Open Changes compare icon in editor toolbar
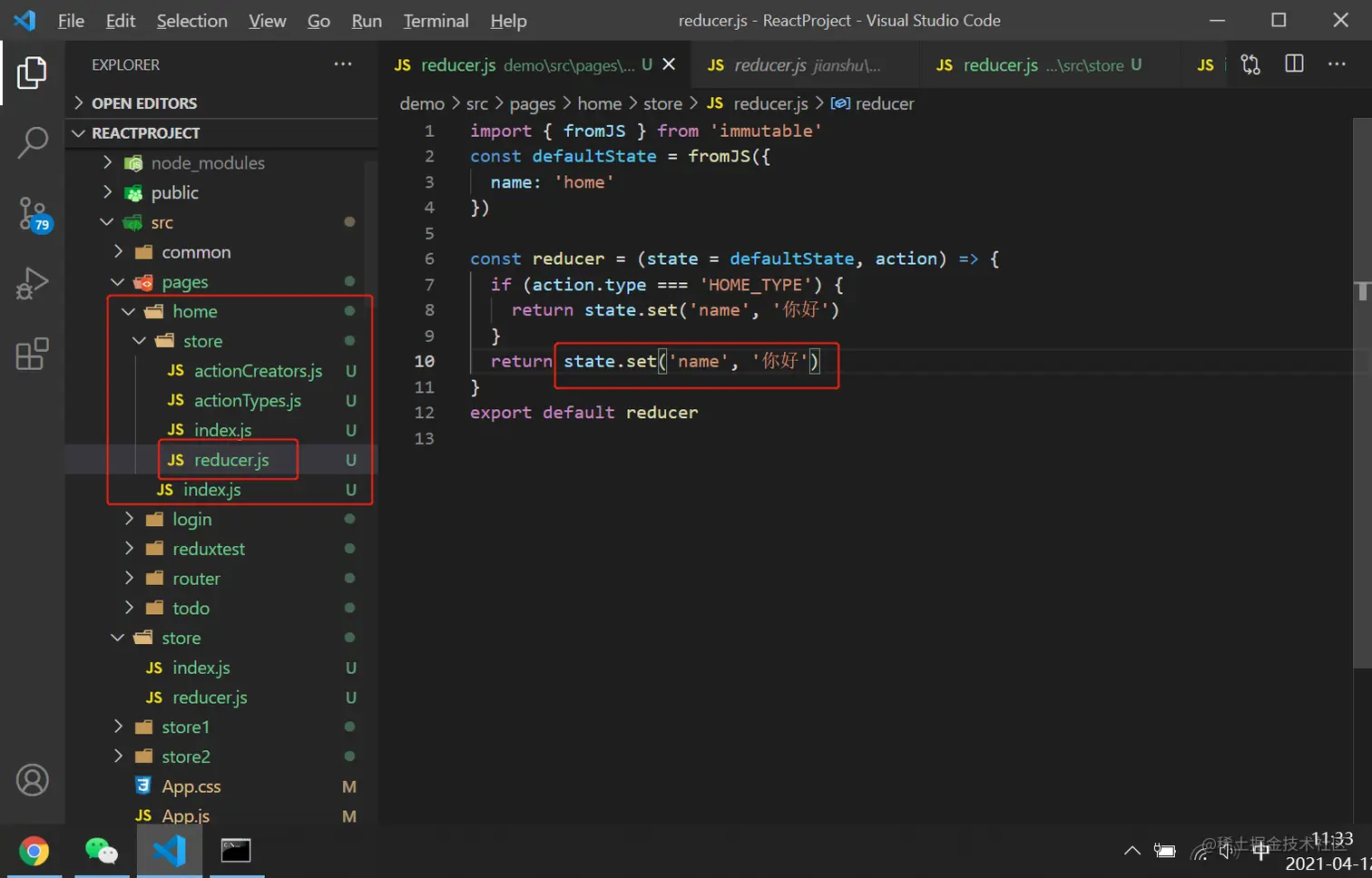Screen dimensions: 1372x878 coord(1250,64)
